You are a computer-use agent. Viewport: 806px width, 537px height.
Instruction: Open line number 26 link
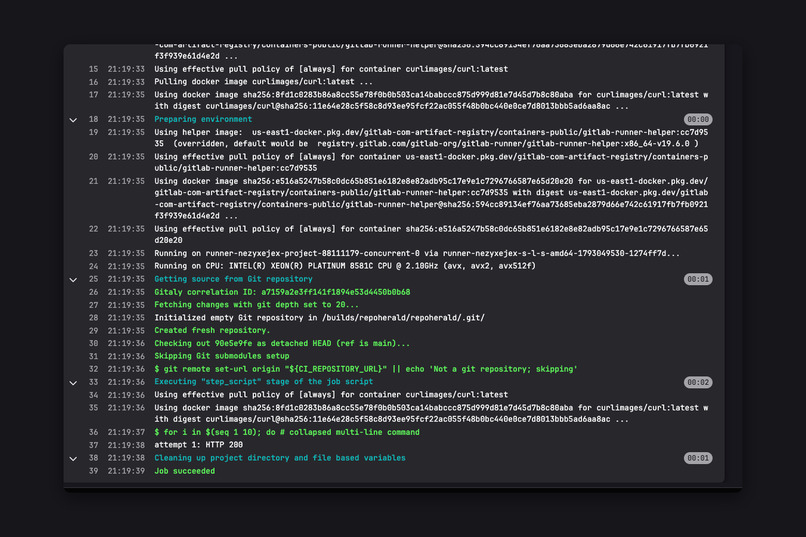point(93,292)
